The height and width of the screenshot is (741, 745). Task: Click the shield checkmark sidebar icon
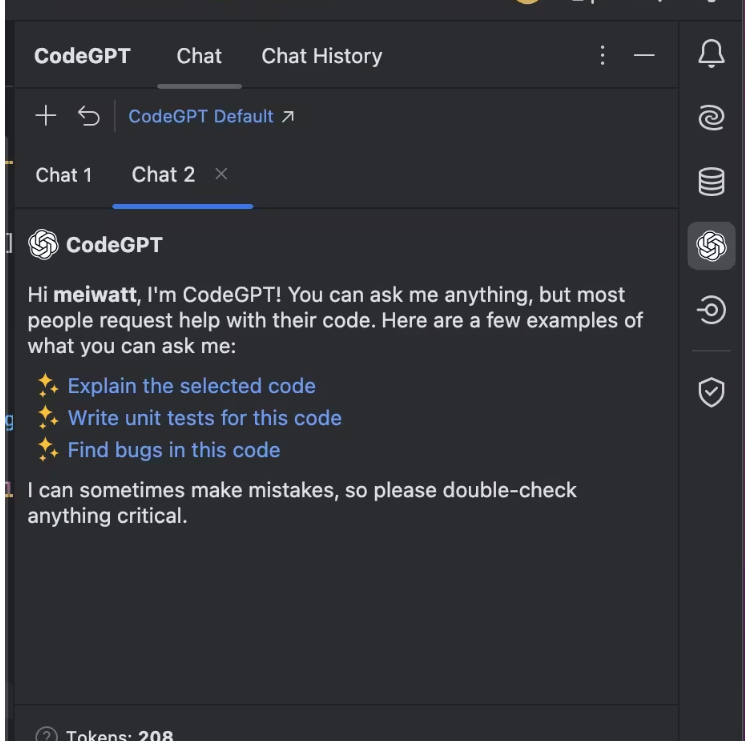point(711,393)
